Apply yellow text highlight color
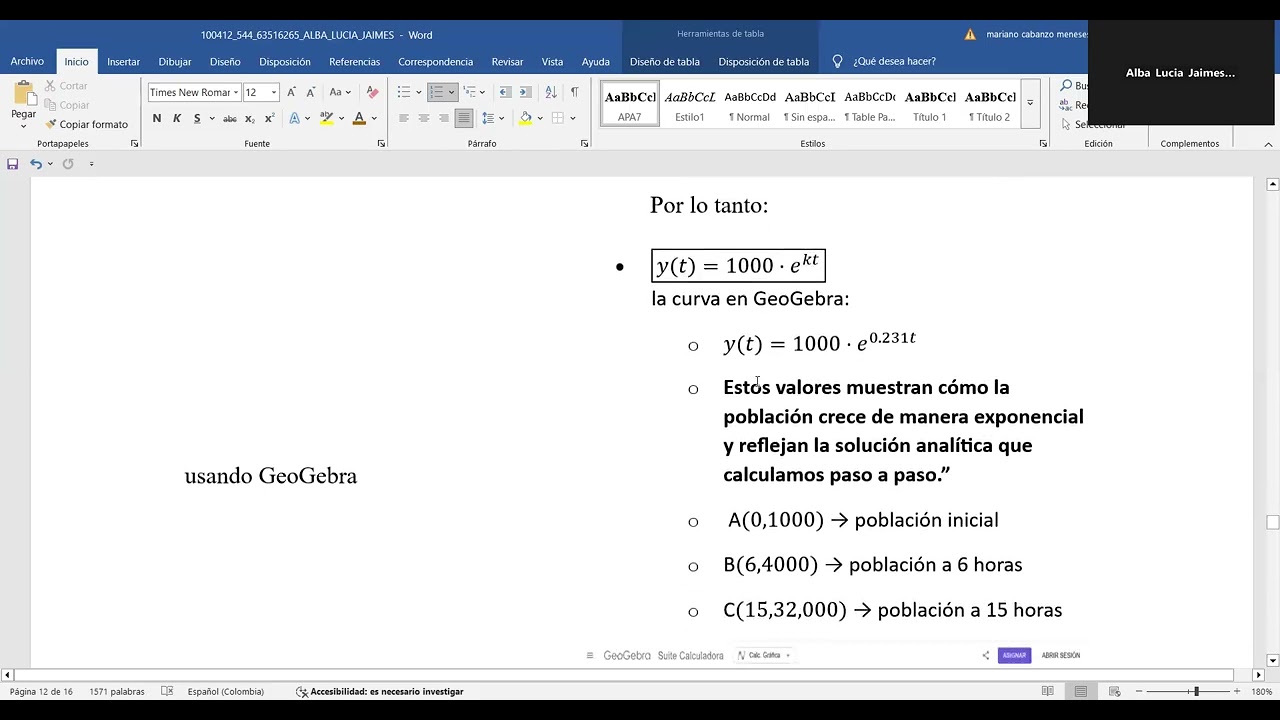This screenshot has height=720, width=1280. click(x=326, y=118)
